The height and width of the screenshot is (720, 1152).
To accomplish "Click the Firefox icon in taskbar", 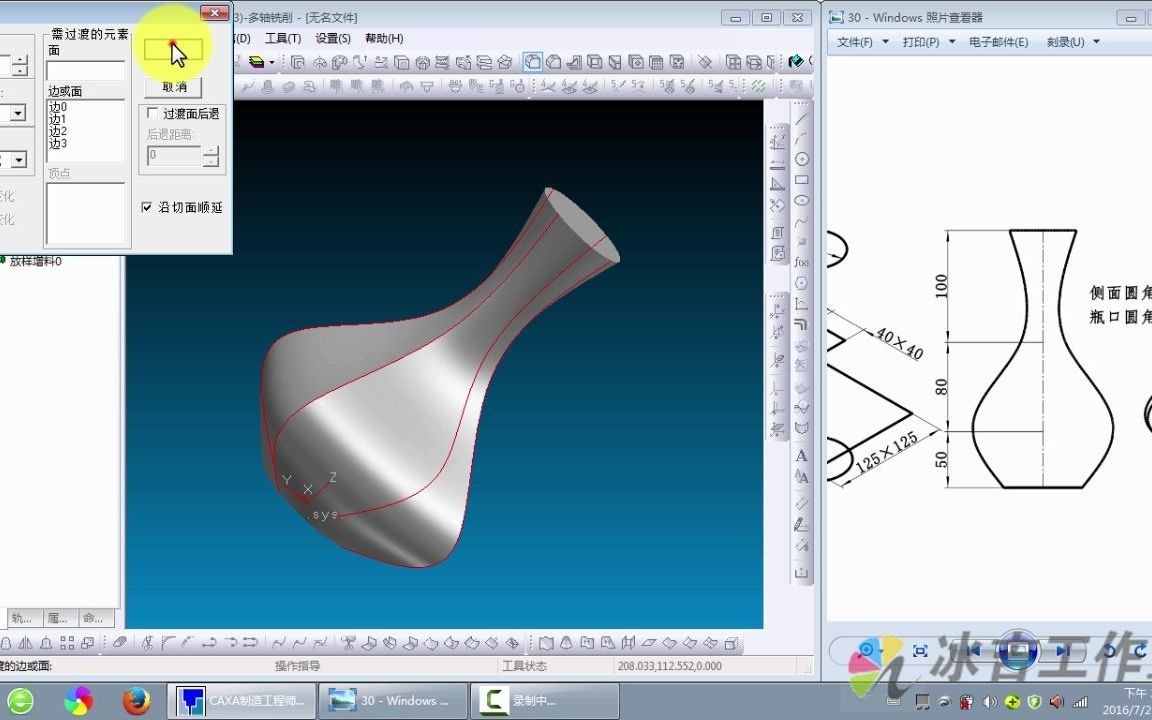I will (137, 700).
